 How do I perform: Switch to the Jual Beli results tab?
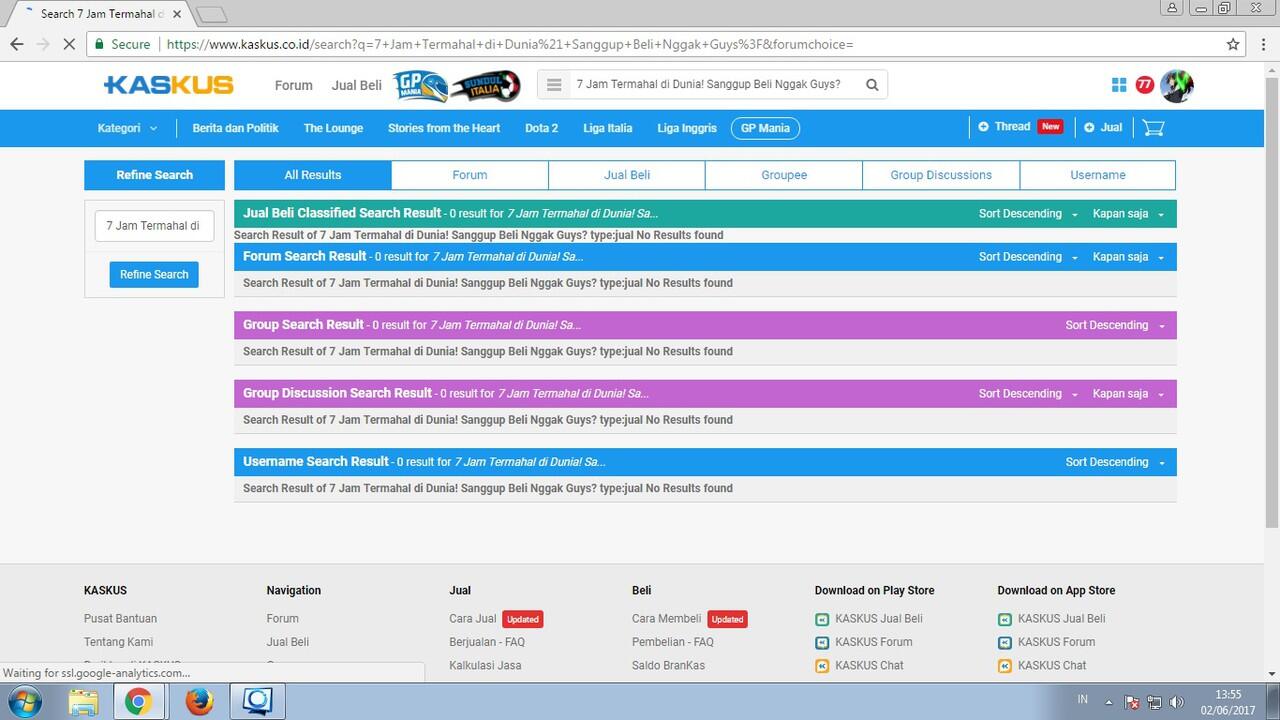point(627,175)
